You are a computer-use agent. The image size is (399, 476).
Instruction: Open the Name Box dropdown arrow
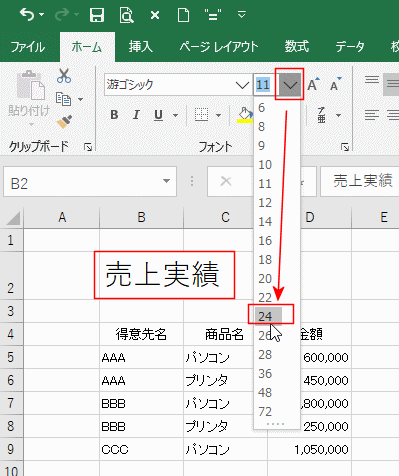point(166,181)
